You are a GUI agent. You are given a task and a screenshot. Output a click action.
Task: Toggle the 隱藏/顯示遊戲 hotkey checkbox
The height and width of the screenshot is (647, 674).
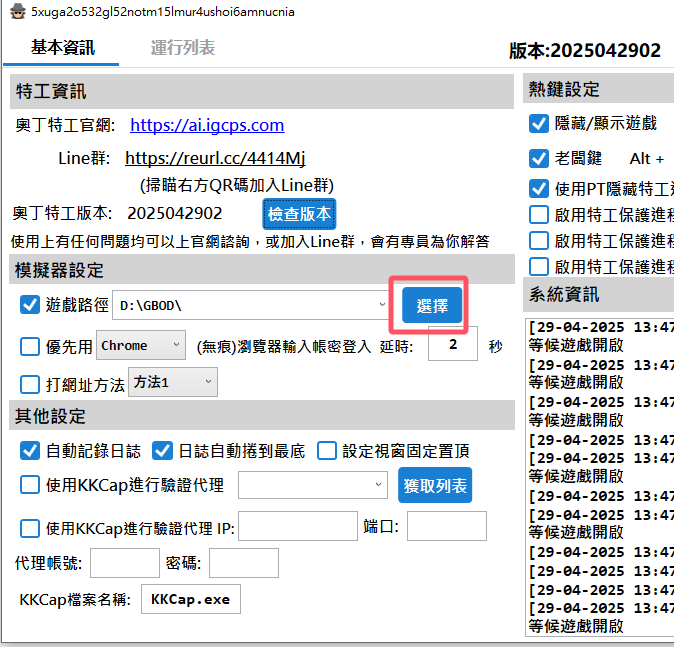(x=539, y=124)
